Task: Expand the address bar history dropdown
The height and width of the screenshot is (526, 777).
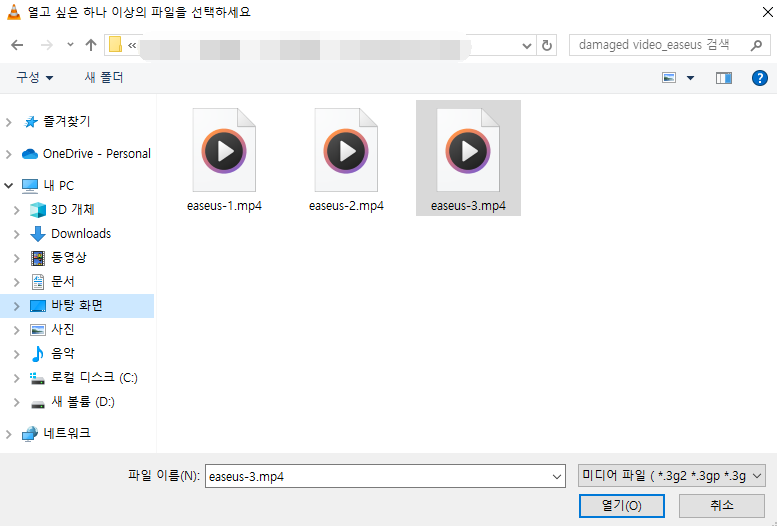Action: coord(527,46)
